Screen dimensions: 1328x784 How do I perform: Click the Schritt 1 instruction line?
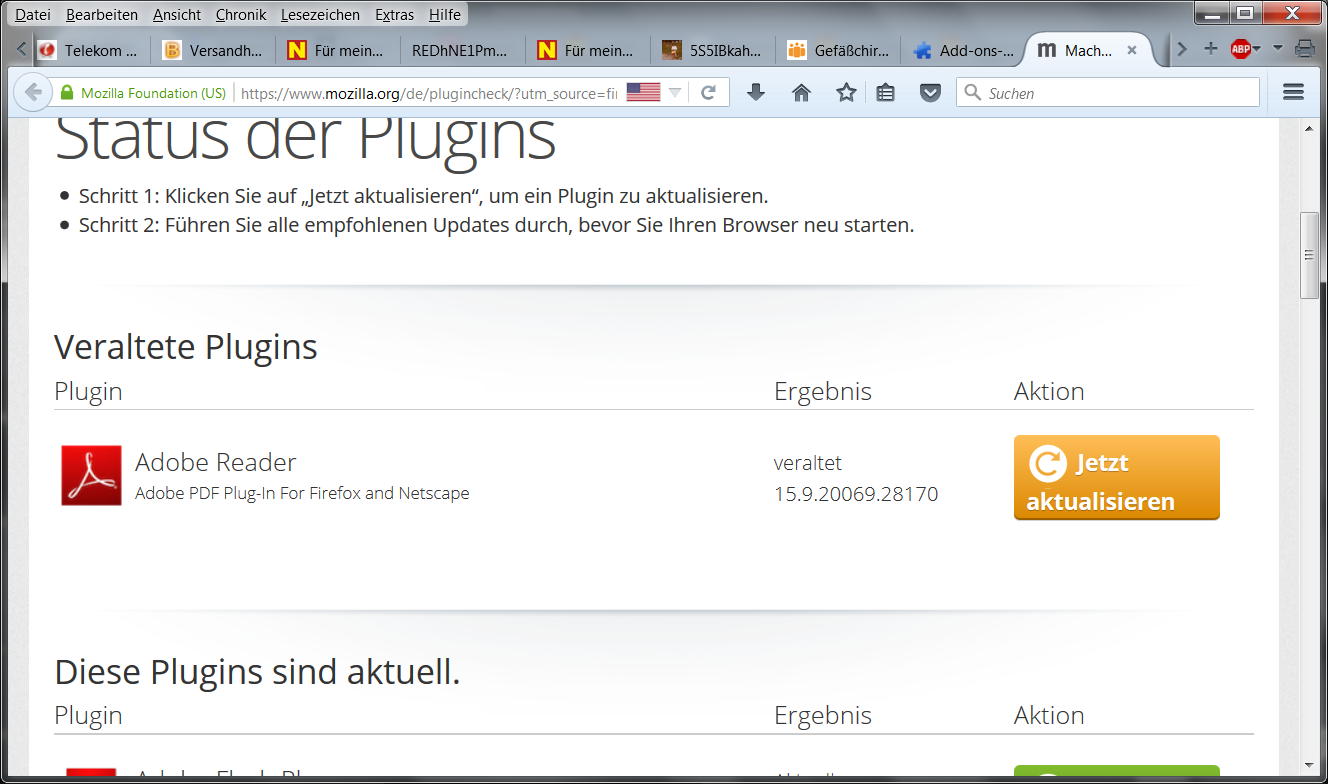[x=424, y=196]
